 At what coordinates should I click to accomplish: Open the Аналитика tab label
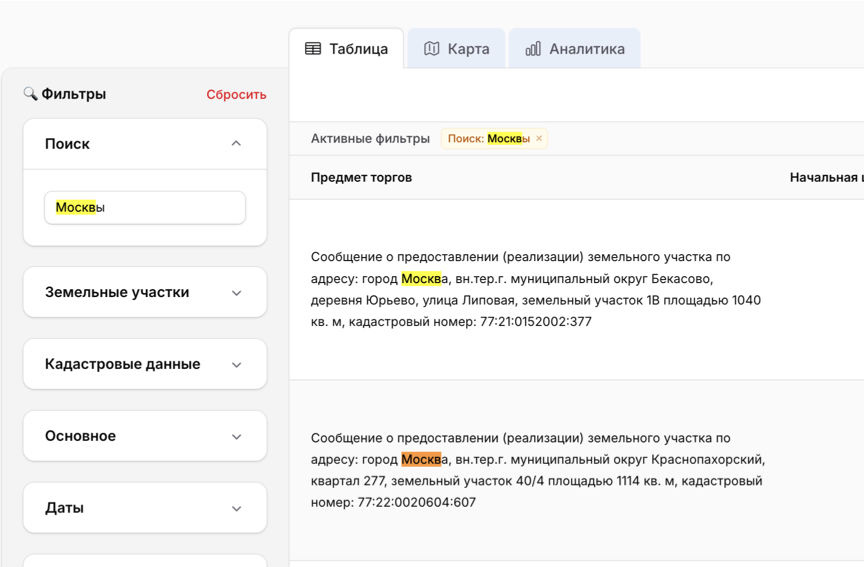(x=587, y=49)
